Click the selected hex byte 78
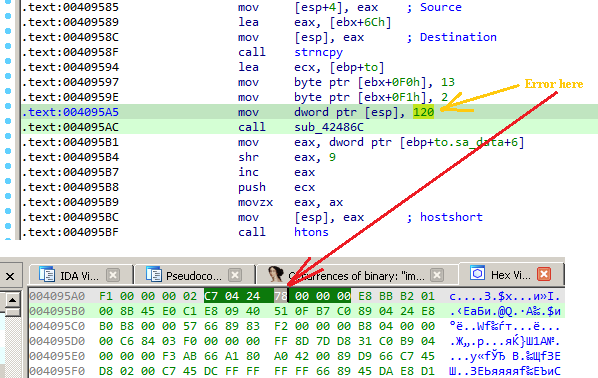The width and height of the screenshot is (598, 378). pyautogui.click(x=281, y=296)
